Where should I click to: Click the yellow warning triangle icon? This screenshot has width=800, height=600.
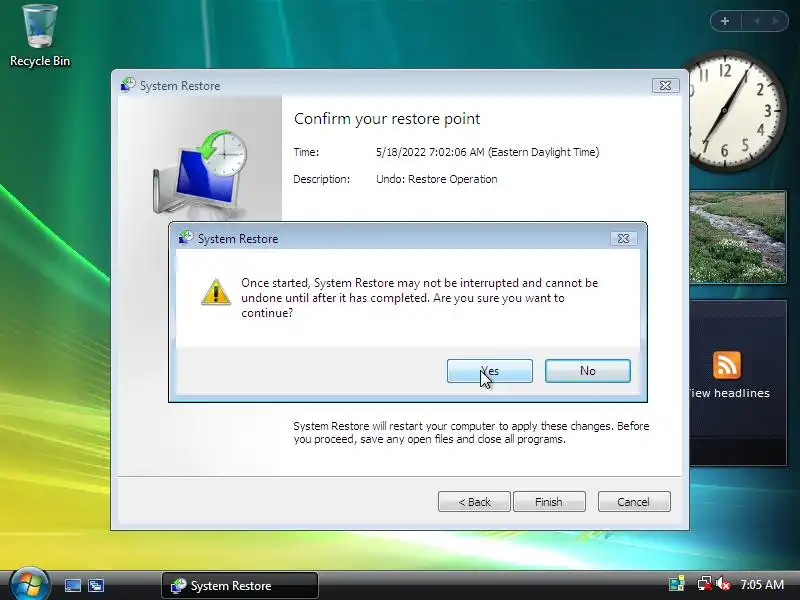[x=216, y=292]
